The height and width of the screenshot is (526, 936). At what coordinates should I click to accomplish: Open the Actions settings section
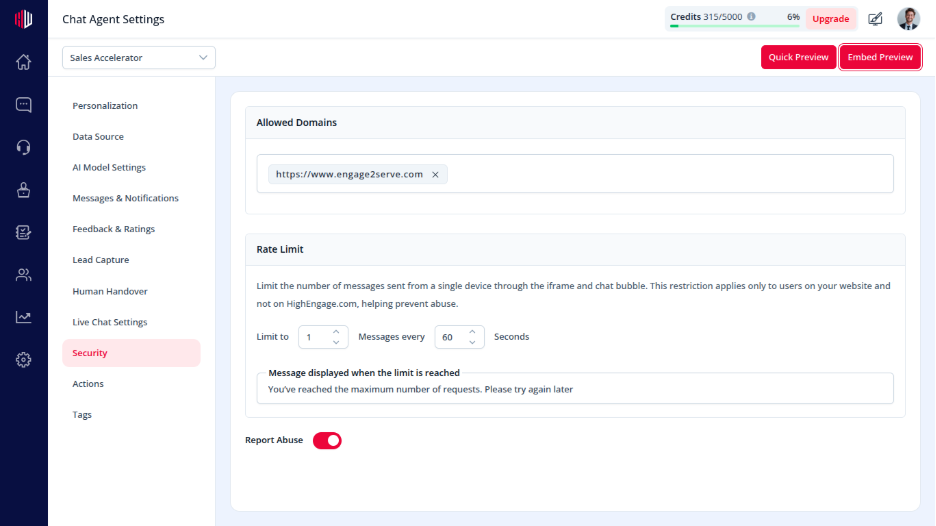pyautogui.click(x=88, y=384)
